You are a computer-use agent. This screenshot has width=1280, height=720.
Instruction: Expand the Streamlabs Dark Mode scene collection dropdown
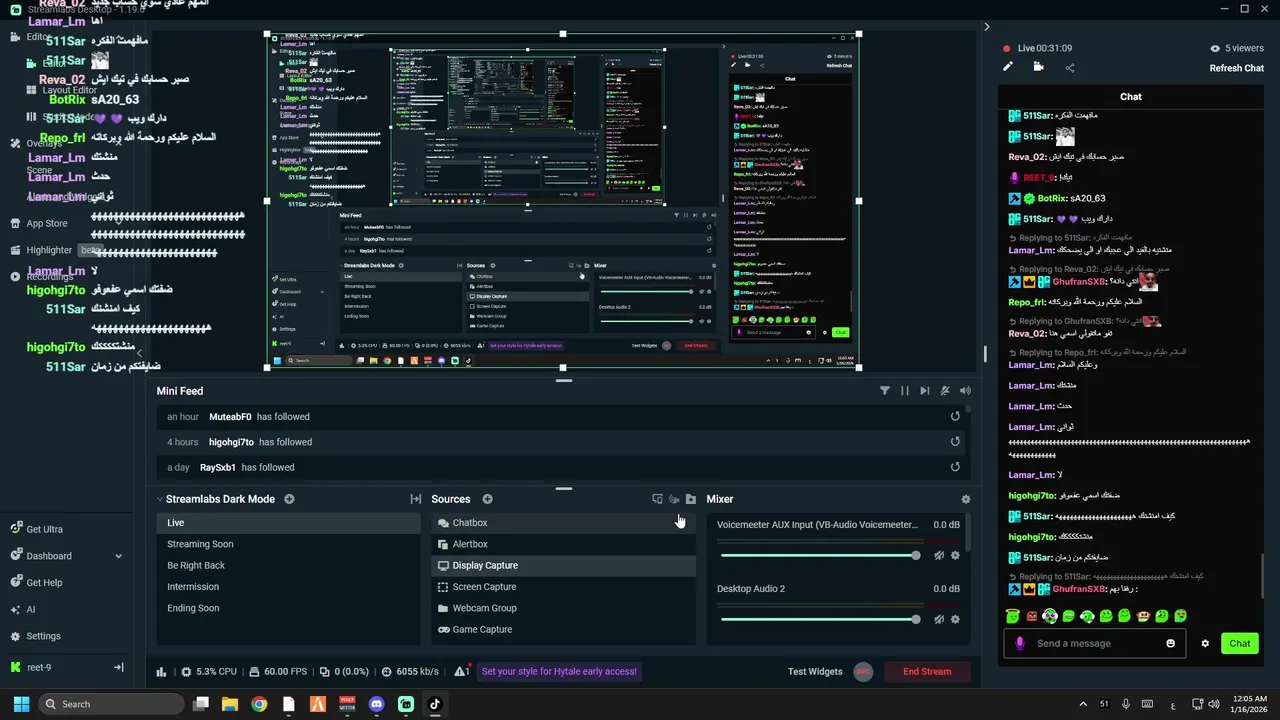point(216,499)
